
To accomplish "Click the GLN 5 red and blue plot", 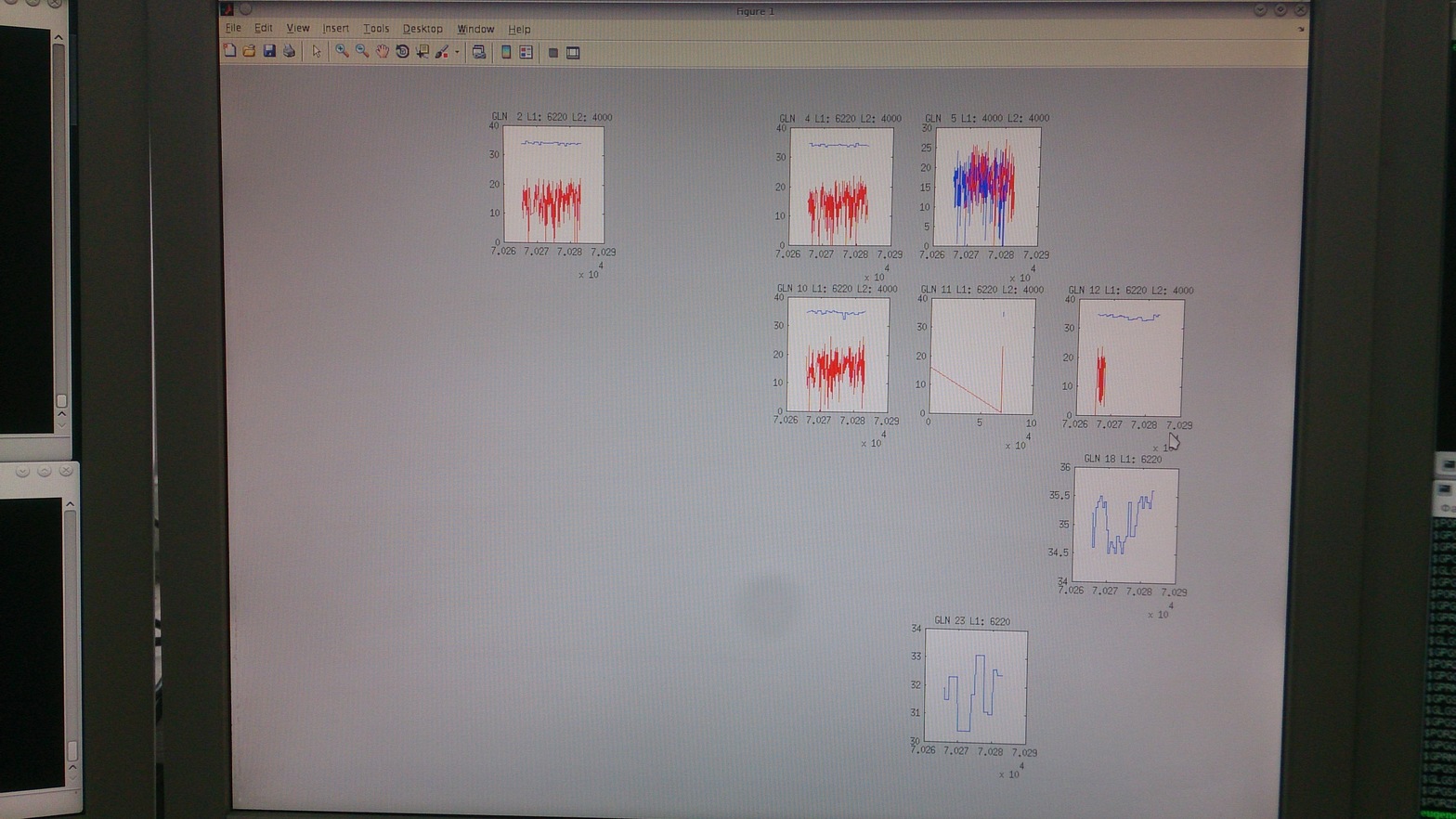I will [x=986, y=187].
